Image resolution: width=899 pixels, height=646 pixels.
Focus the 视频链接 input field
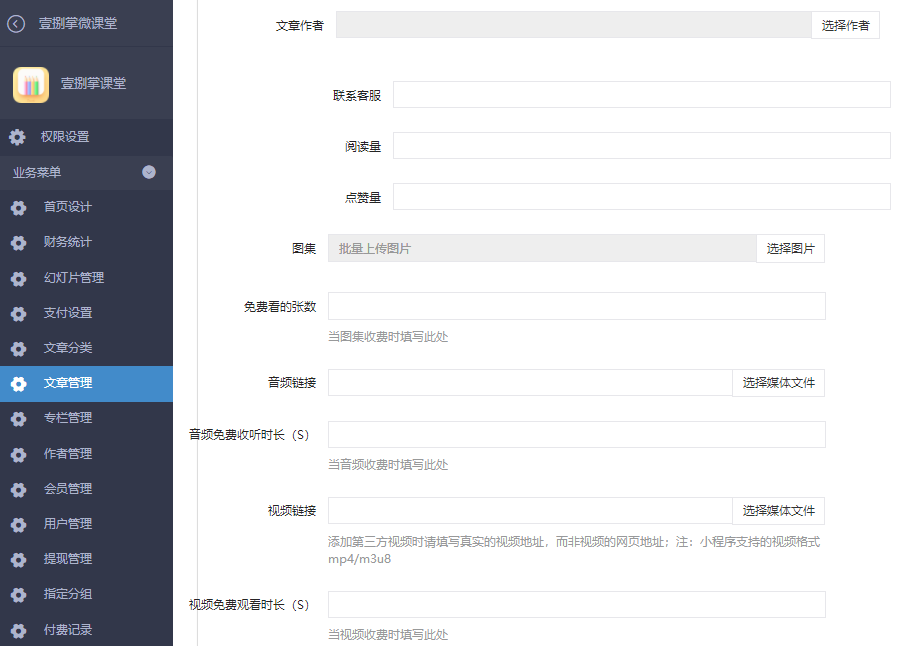pos(530,511)
